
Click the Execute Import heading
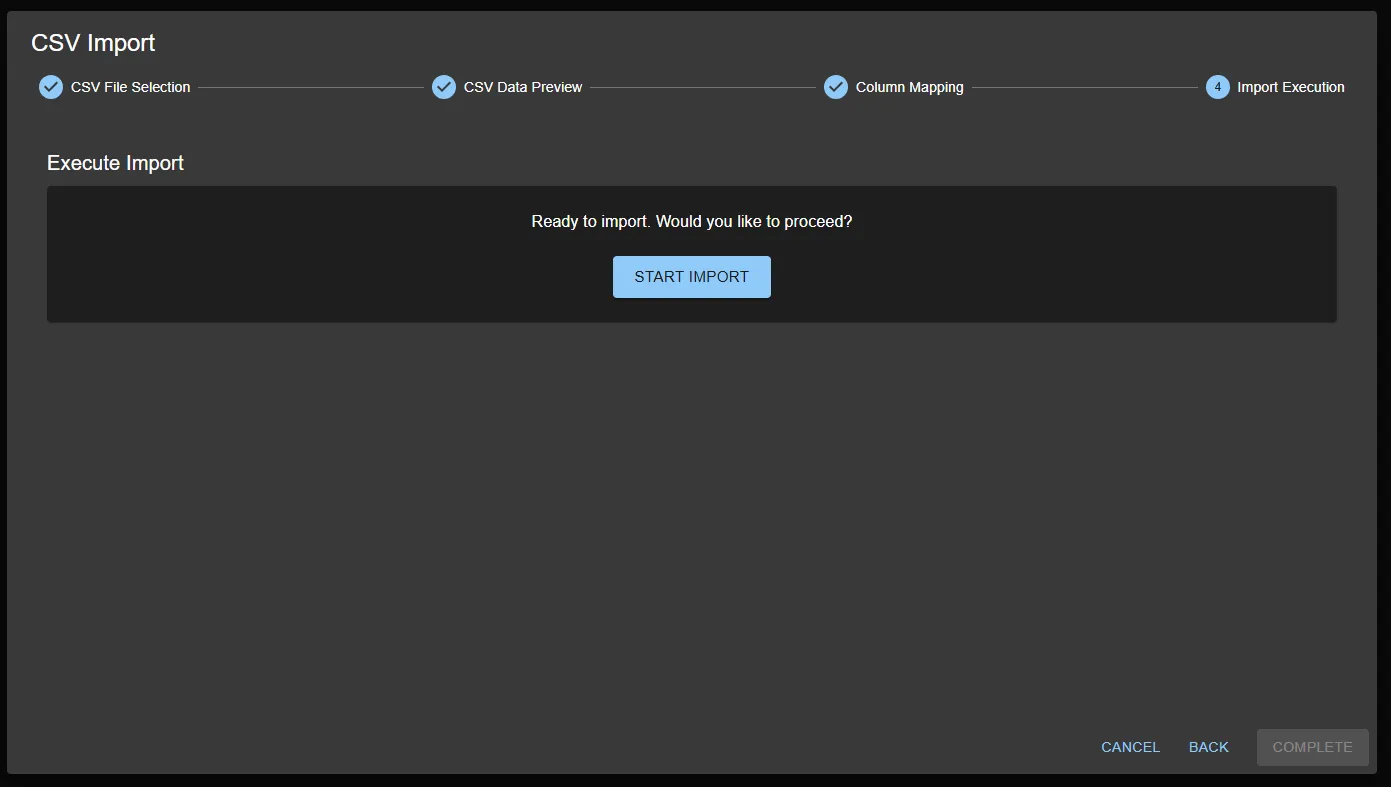[115, 163]
